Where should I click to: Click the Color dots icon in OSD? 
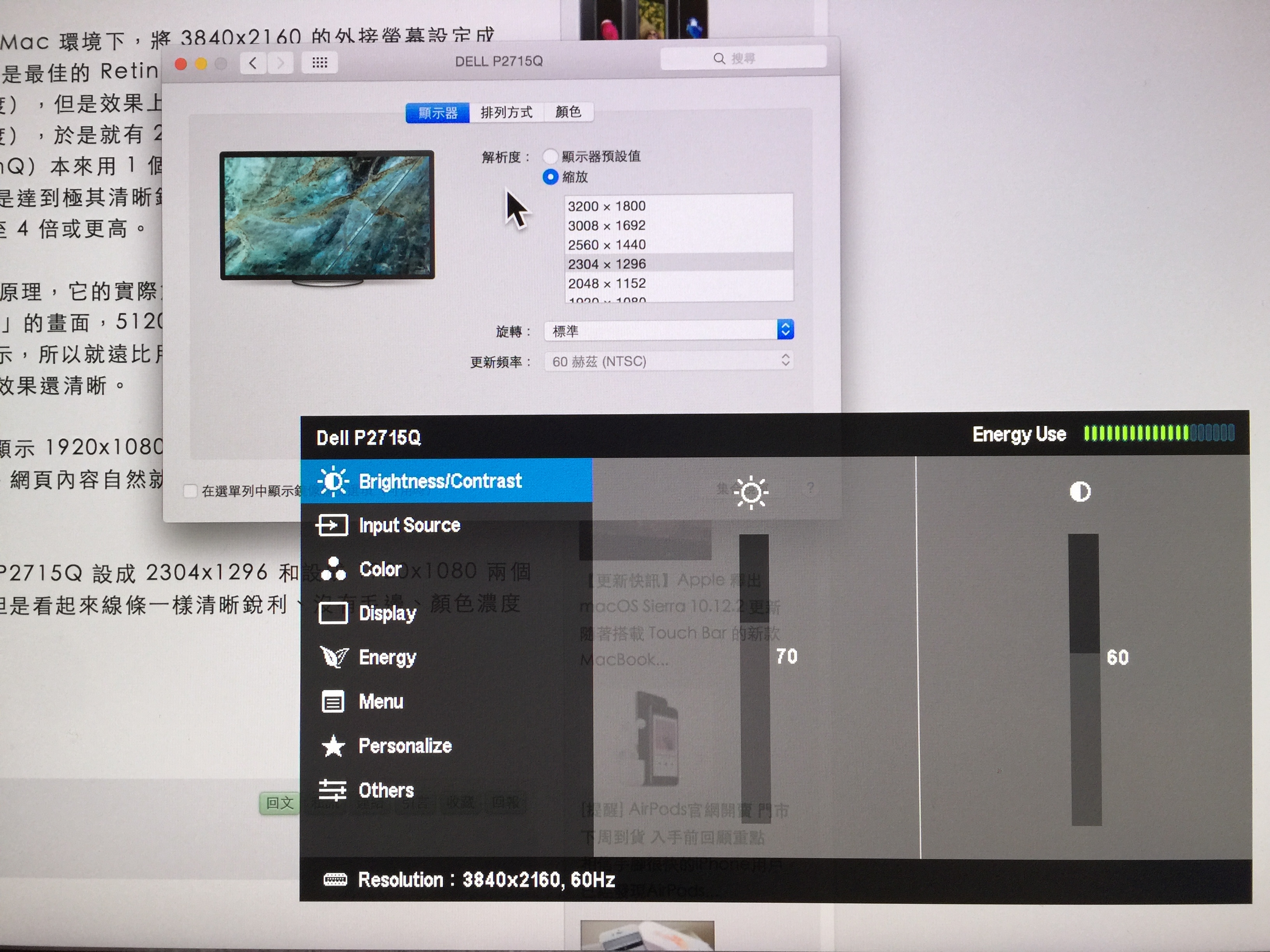tap(333, 569)
